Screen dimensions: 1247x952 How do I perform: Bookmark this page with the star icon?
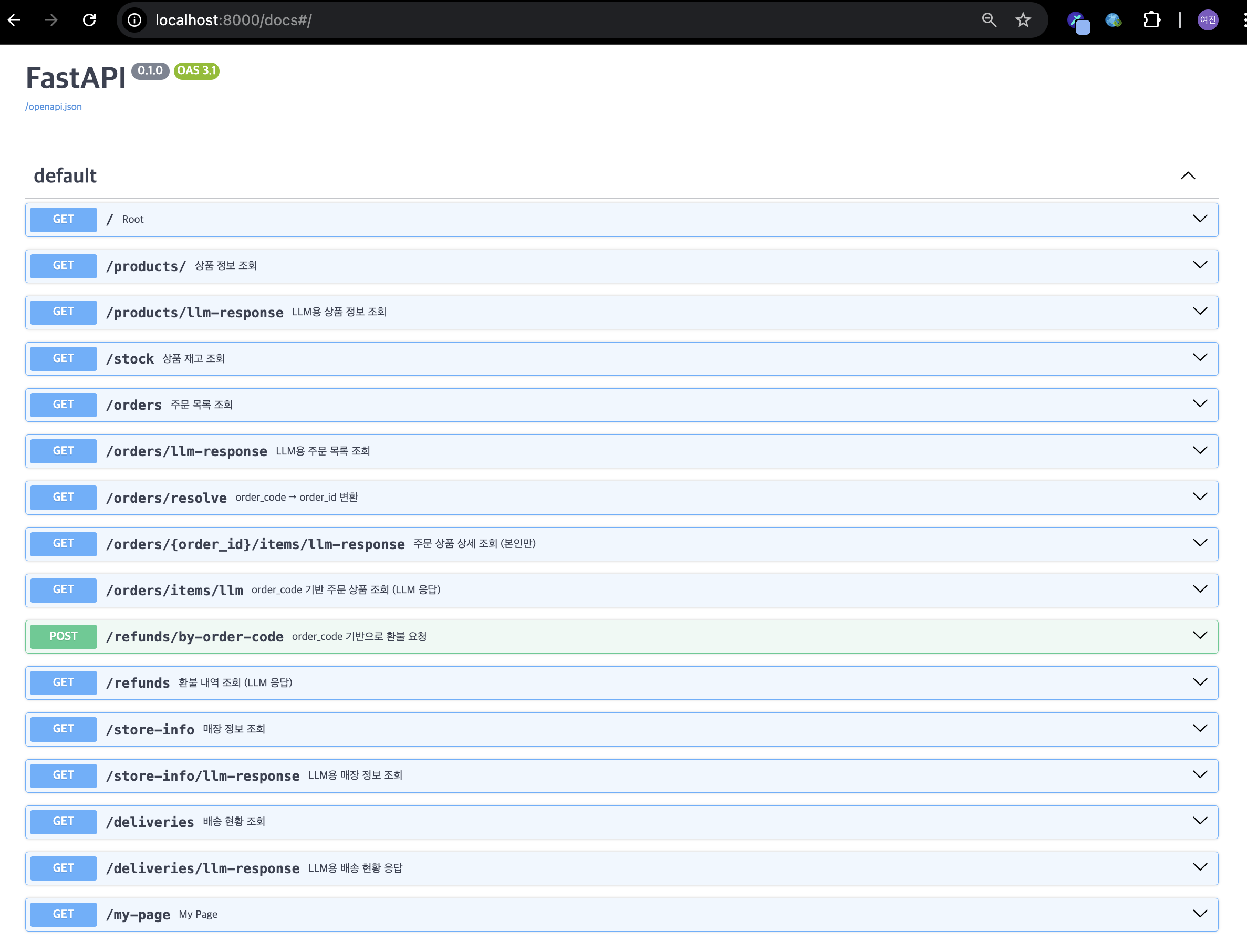pos(1023,20)
